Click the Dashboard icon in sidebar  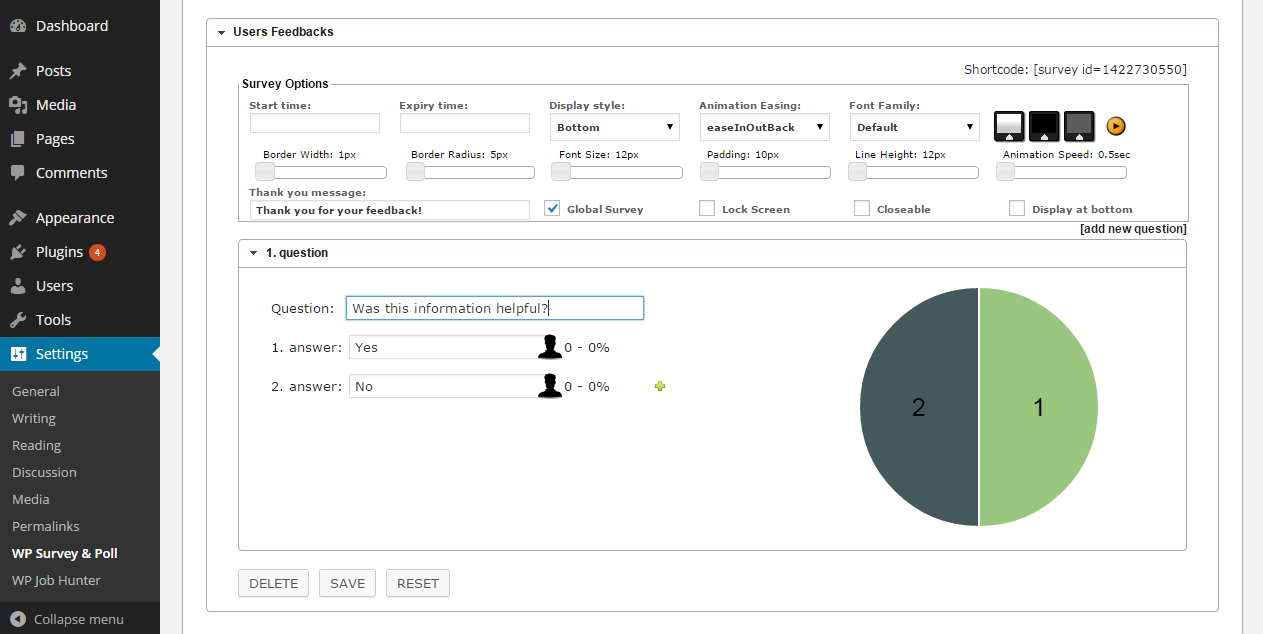click(x=18, y=25)
